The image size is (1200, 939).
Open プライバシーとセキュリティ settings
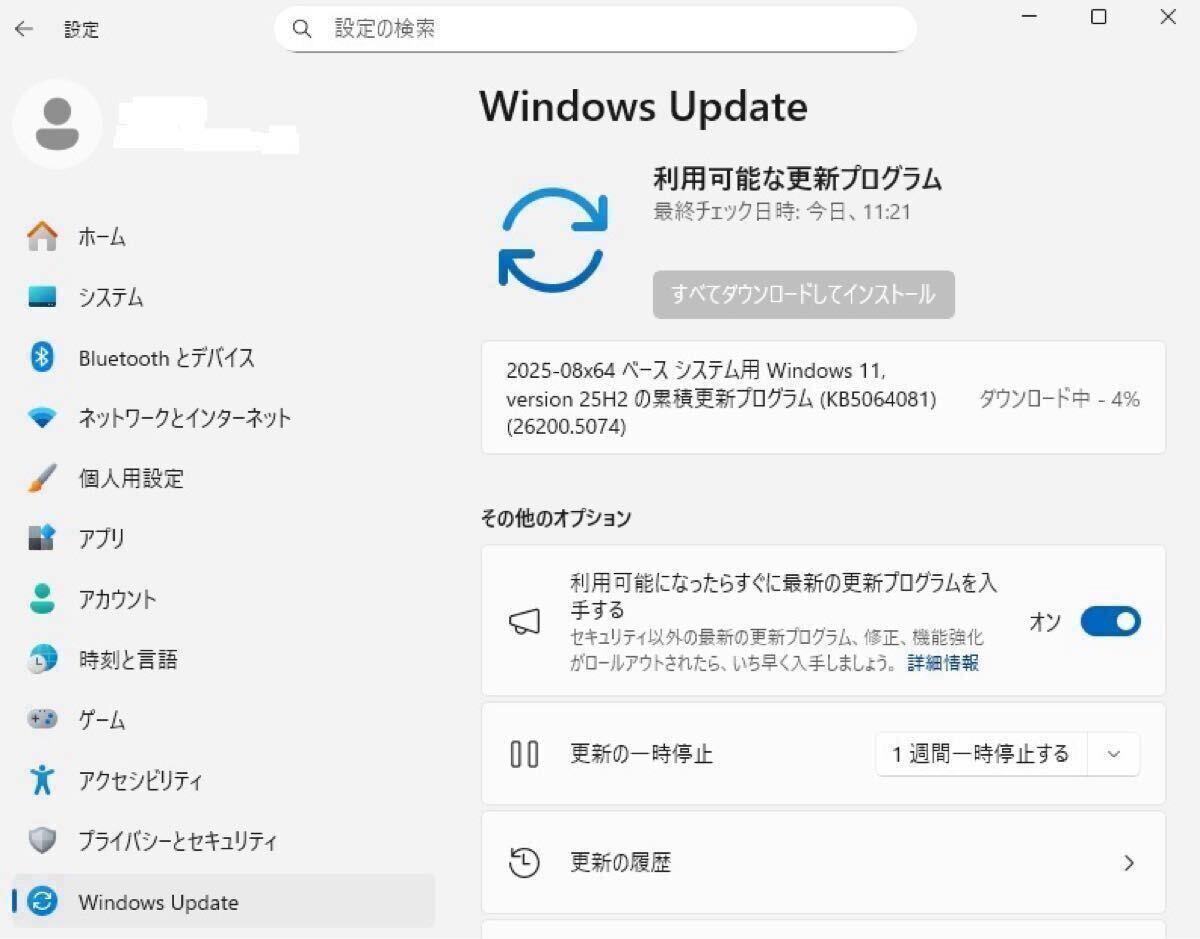(224, 840)
